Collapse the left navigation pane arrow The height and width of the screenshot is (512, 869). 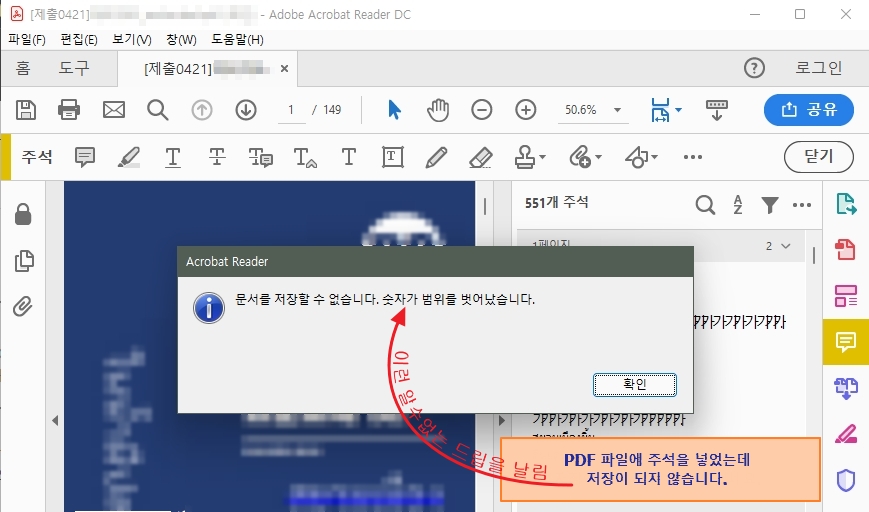click(x=55, y=421)
